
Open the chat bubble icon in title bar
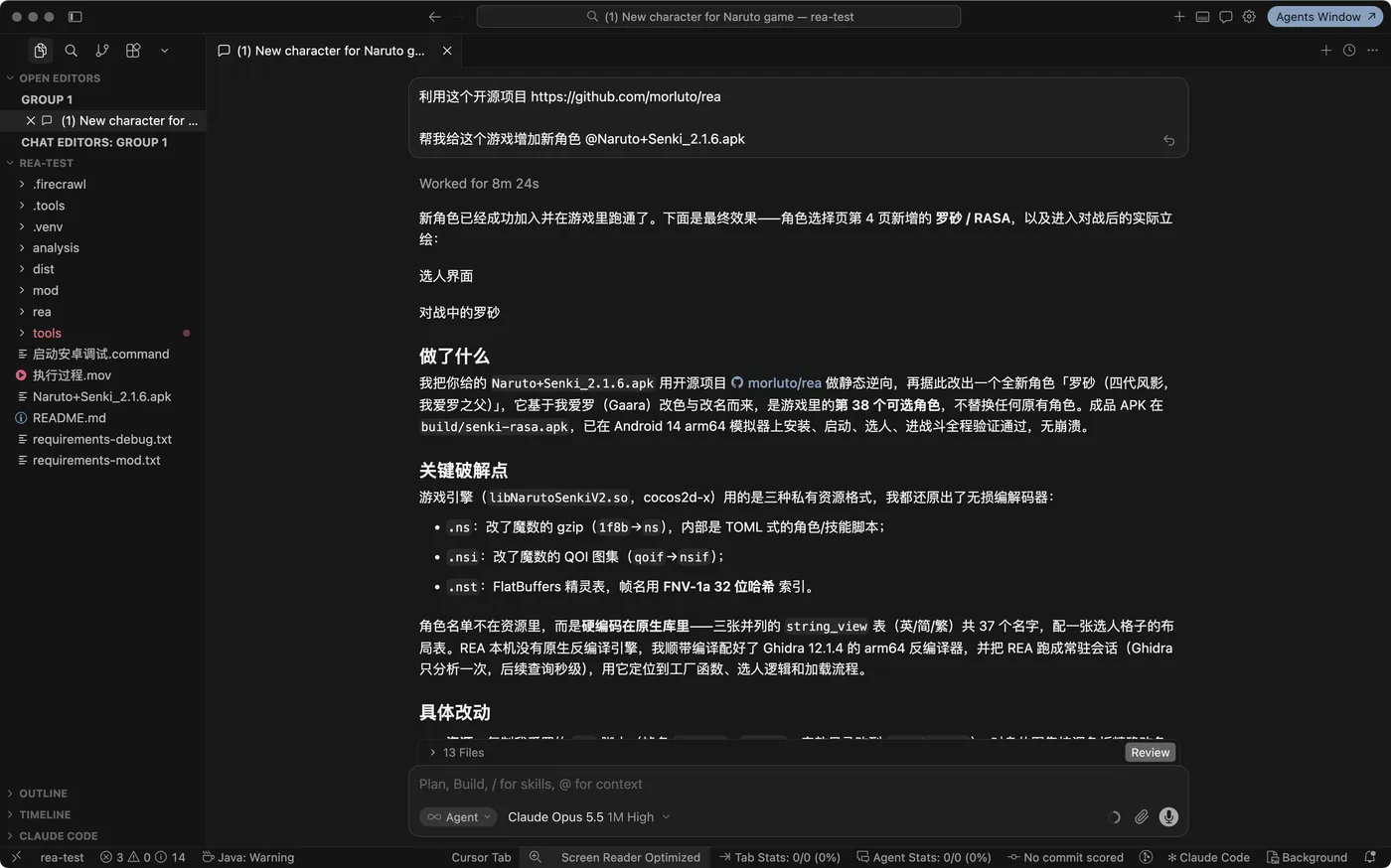(1226, 17)
